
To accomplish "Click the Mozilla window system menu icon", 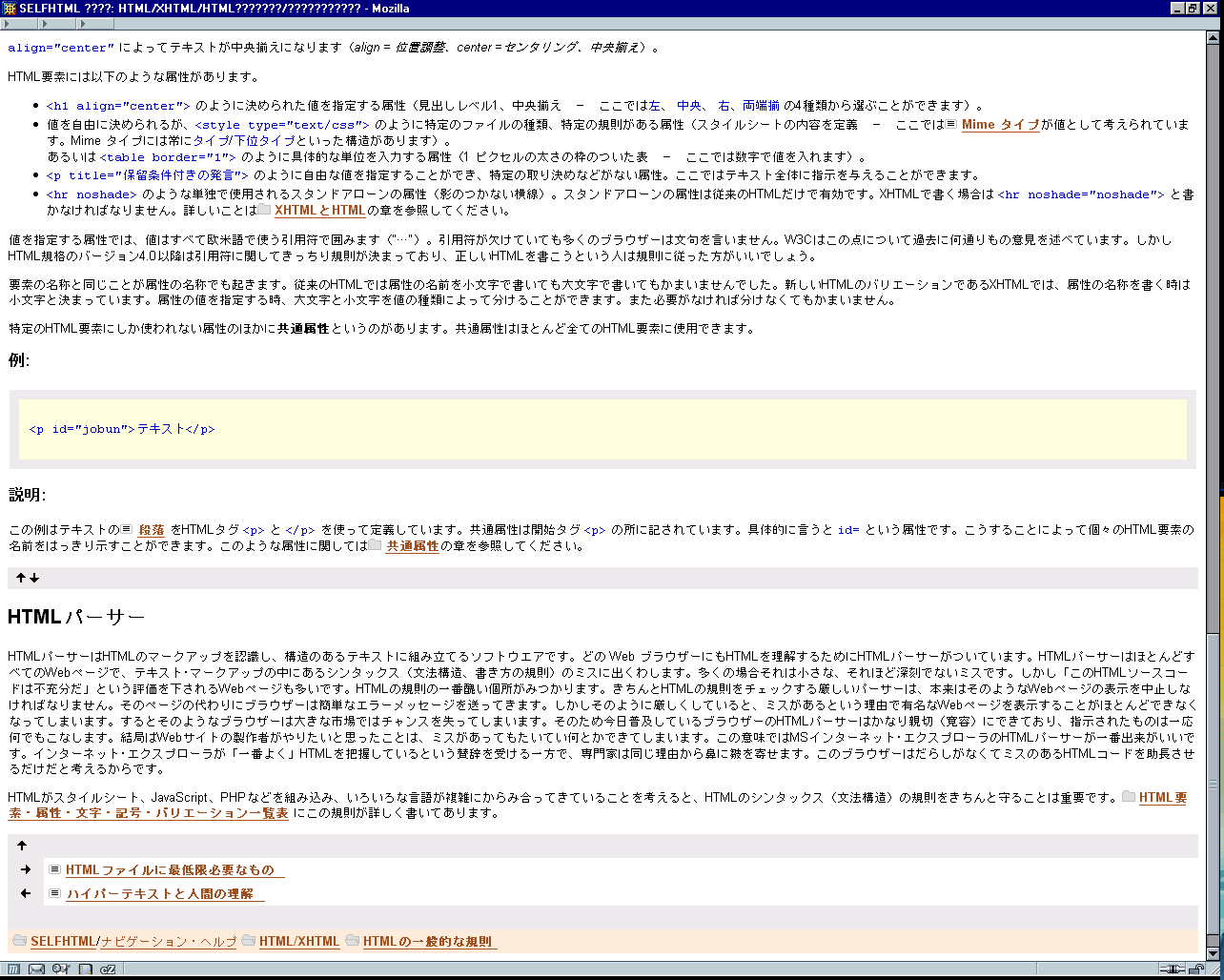I will [x=10, y=9].
